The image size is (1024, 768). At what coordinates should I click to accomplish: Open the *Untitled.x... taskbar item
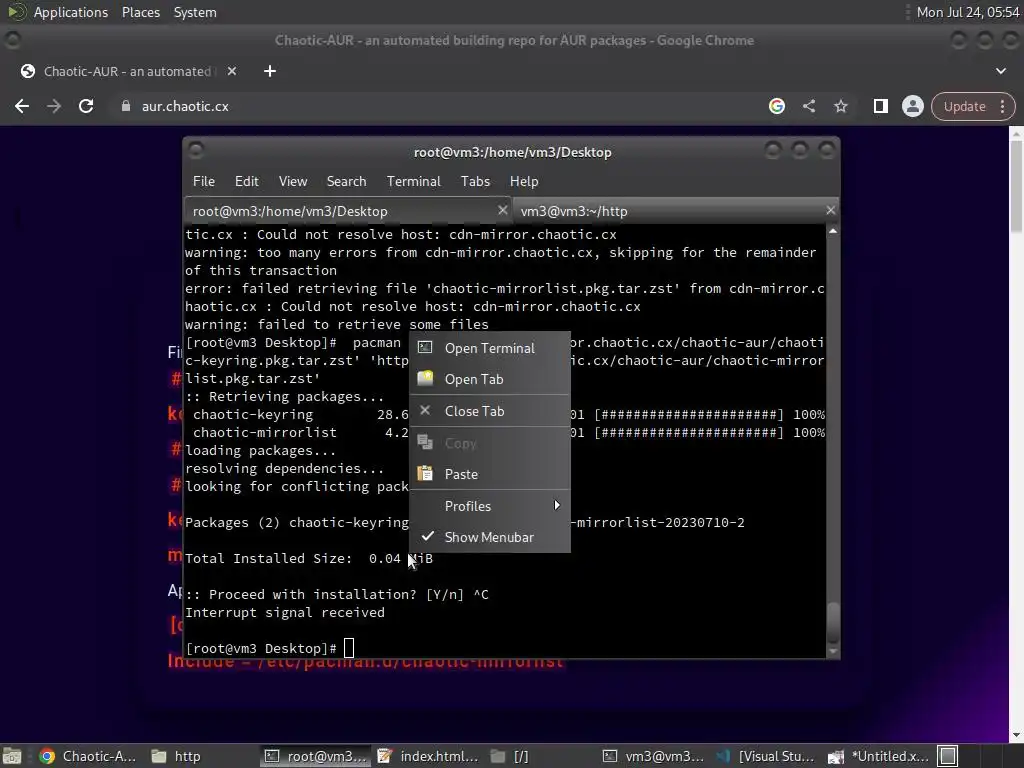click(x=878, y=756)
